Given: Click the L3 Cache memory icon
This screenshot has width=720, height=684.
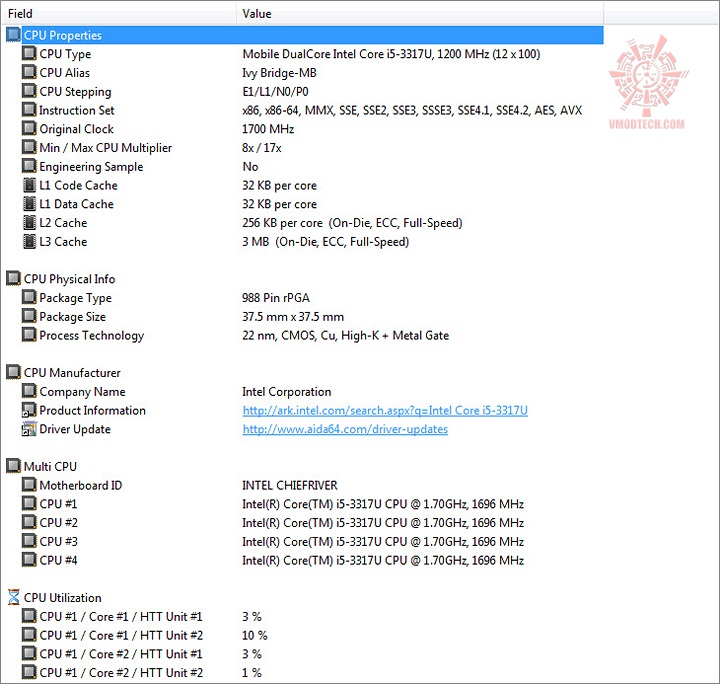Looking at the screenshot, I should 29,241.
